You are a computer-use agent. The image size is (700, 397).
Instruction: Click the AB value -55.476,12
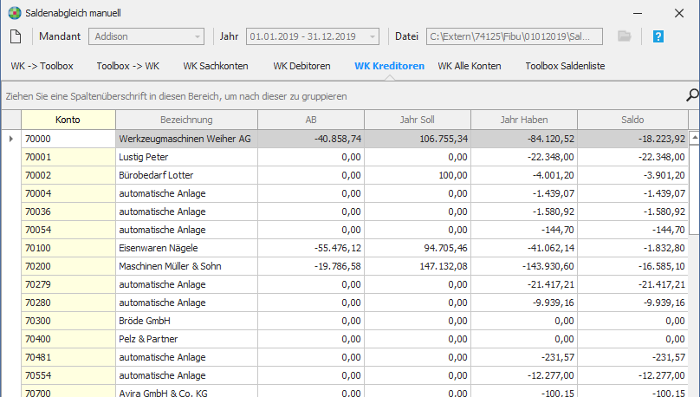pyautogui.click(x=311, y=248)
